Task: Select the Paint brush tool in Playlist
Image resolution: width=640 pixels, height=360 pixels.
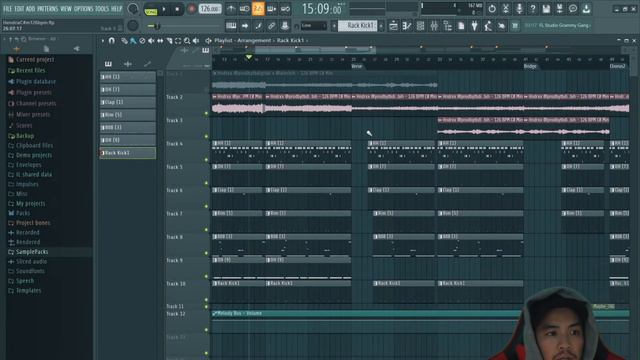Action: pyautogui.click(x=133, y=41)
